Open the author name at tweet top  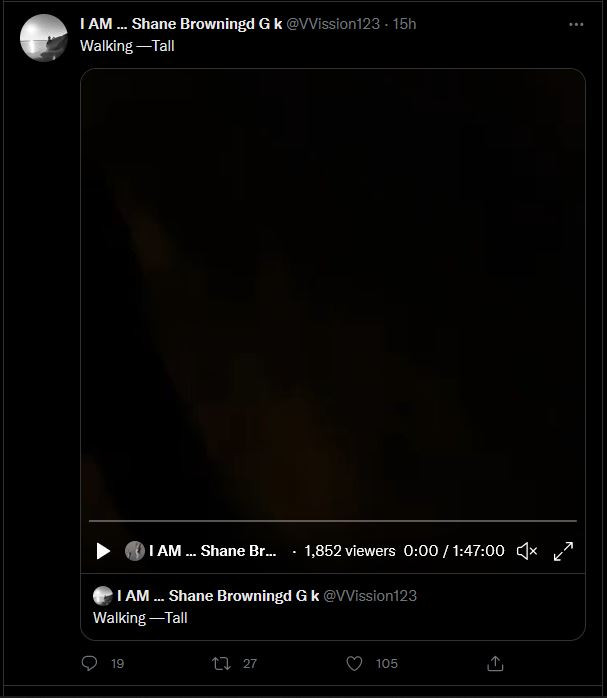pyautogui.click(x=181, y=24)
